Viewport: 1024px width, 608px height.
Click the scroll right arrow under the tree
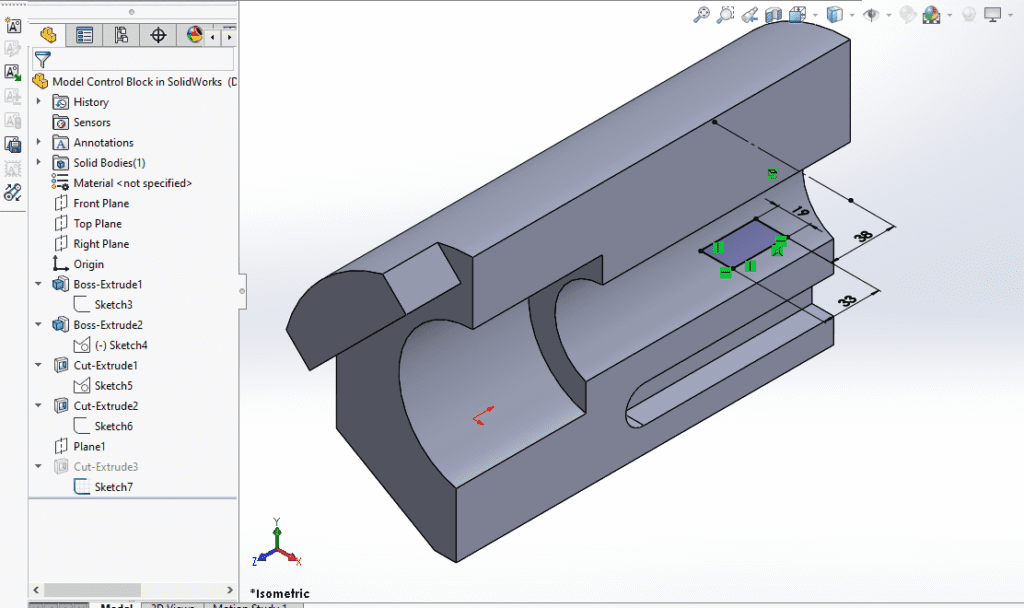coord(230,590)
